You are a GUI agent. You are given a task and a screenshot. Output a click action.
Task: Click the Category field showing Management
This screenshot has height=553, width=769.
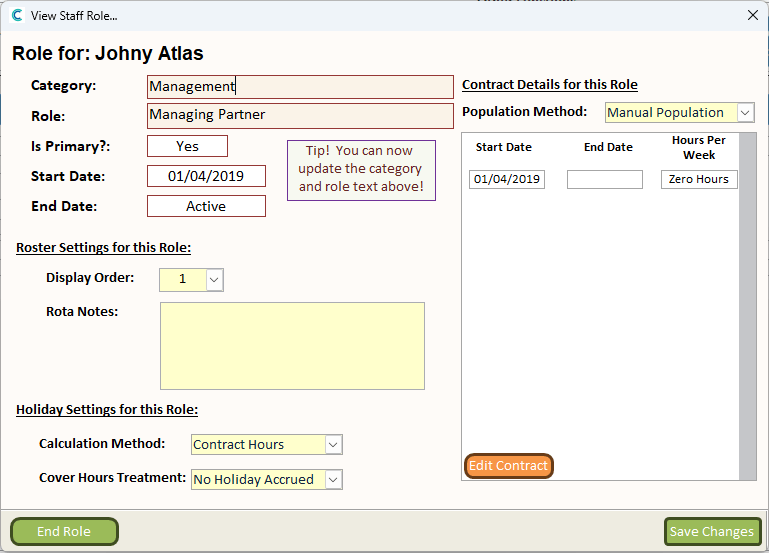[x=299, y=87]
